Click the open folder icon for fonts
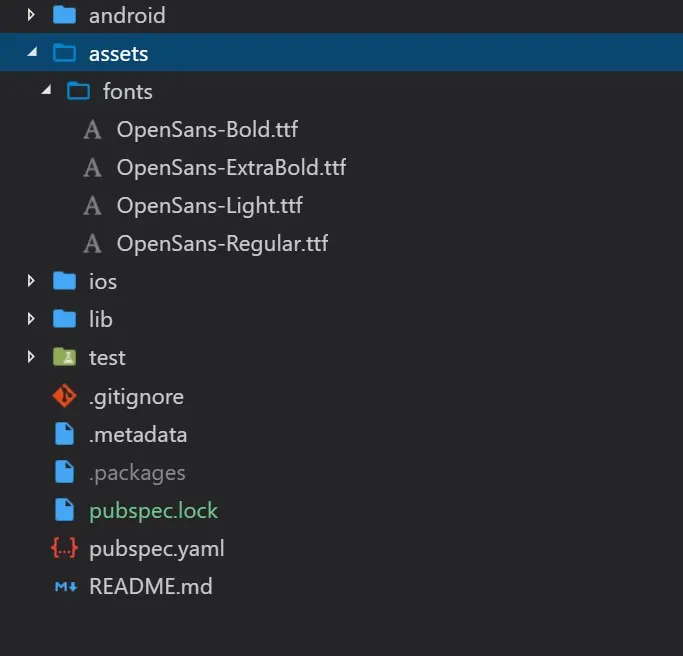683x656 pixels. coord(78,92)
